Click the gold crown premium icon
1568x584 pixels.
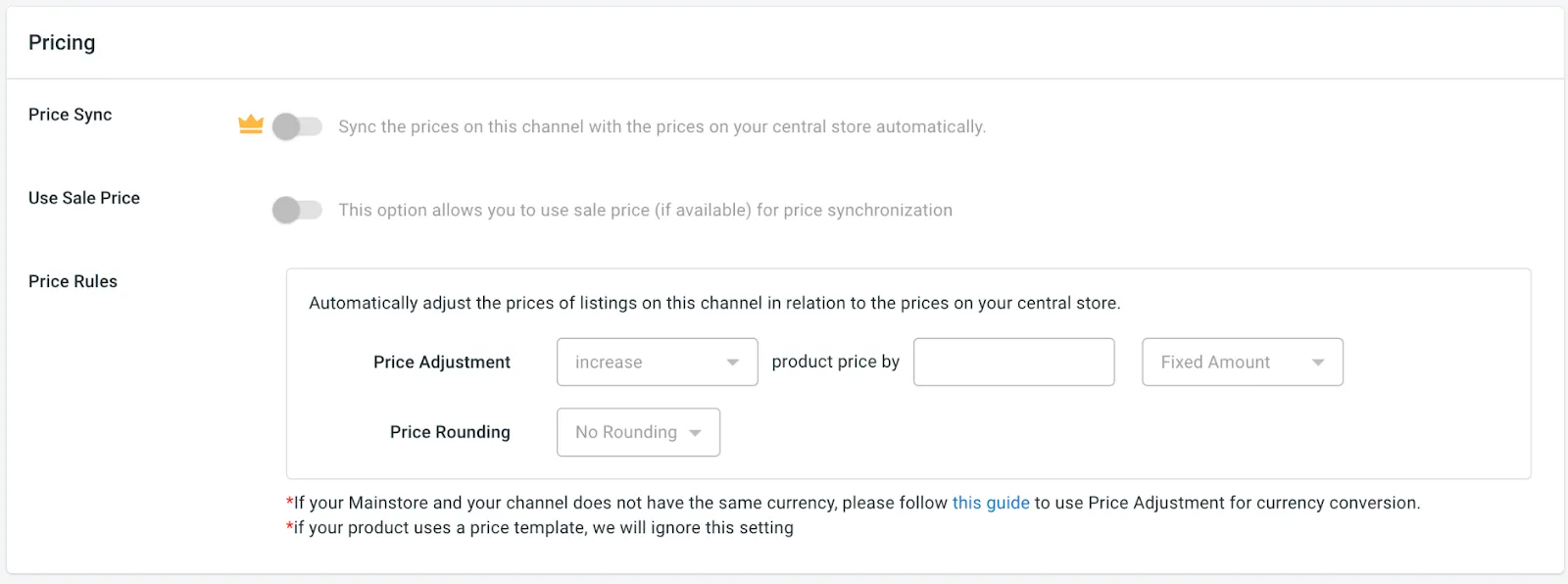pos(251,124)
